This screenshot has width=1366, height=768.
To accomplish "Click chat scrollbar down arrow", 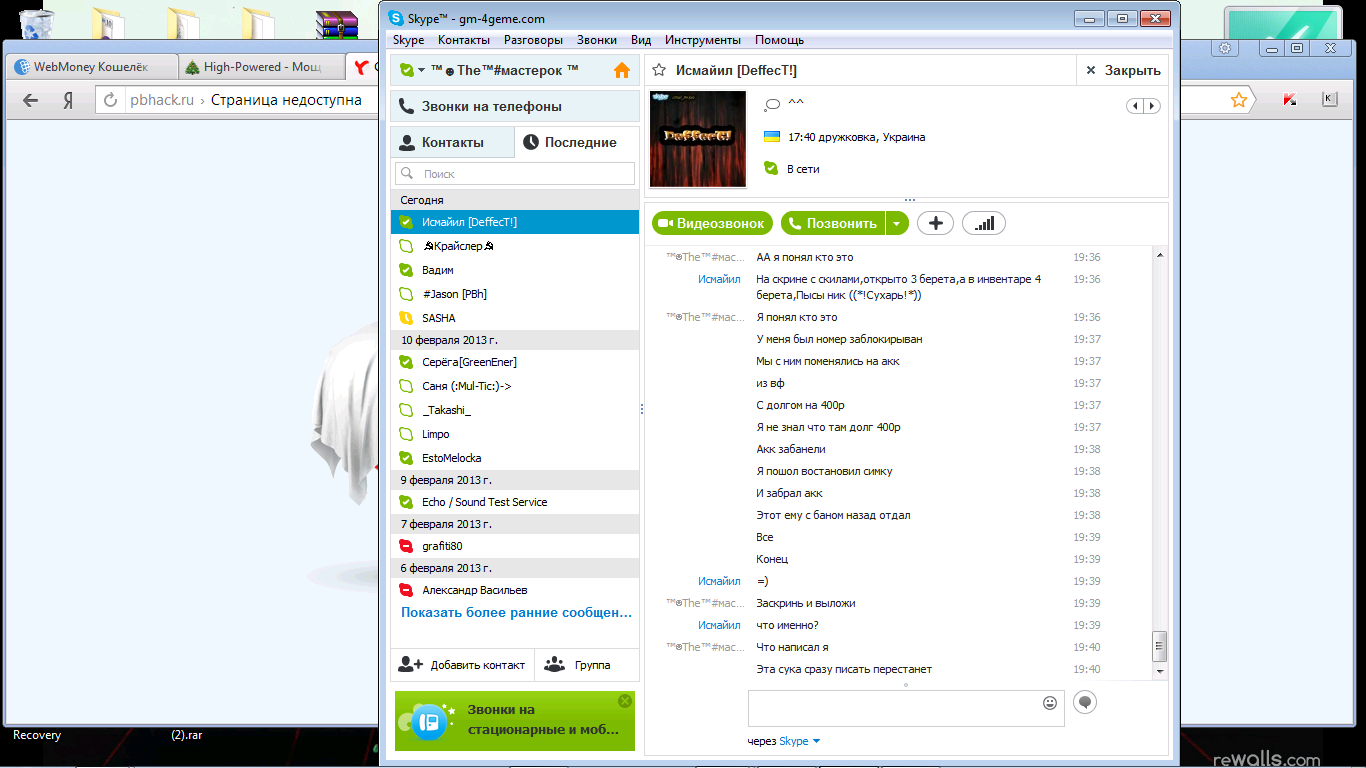I will pyautogui.click(x=1160, y=672).
